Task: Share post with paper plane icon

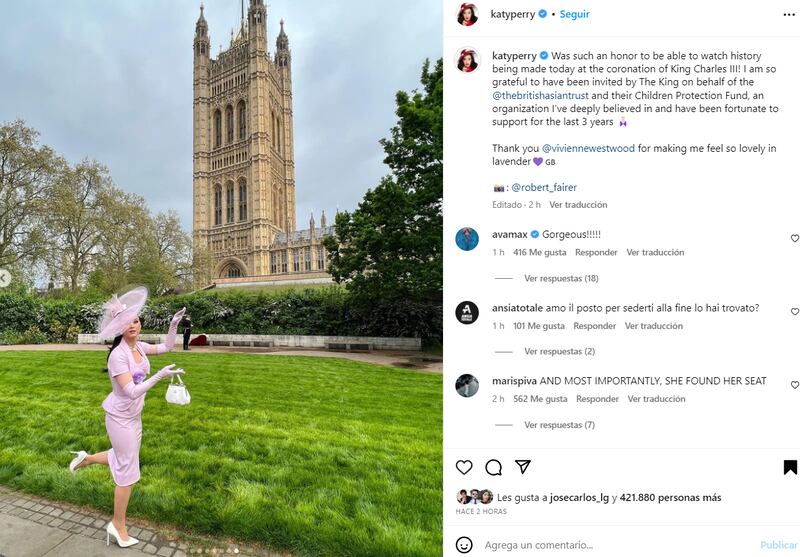Action: coord(522,467)
